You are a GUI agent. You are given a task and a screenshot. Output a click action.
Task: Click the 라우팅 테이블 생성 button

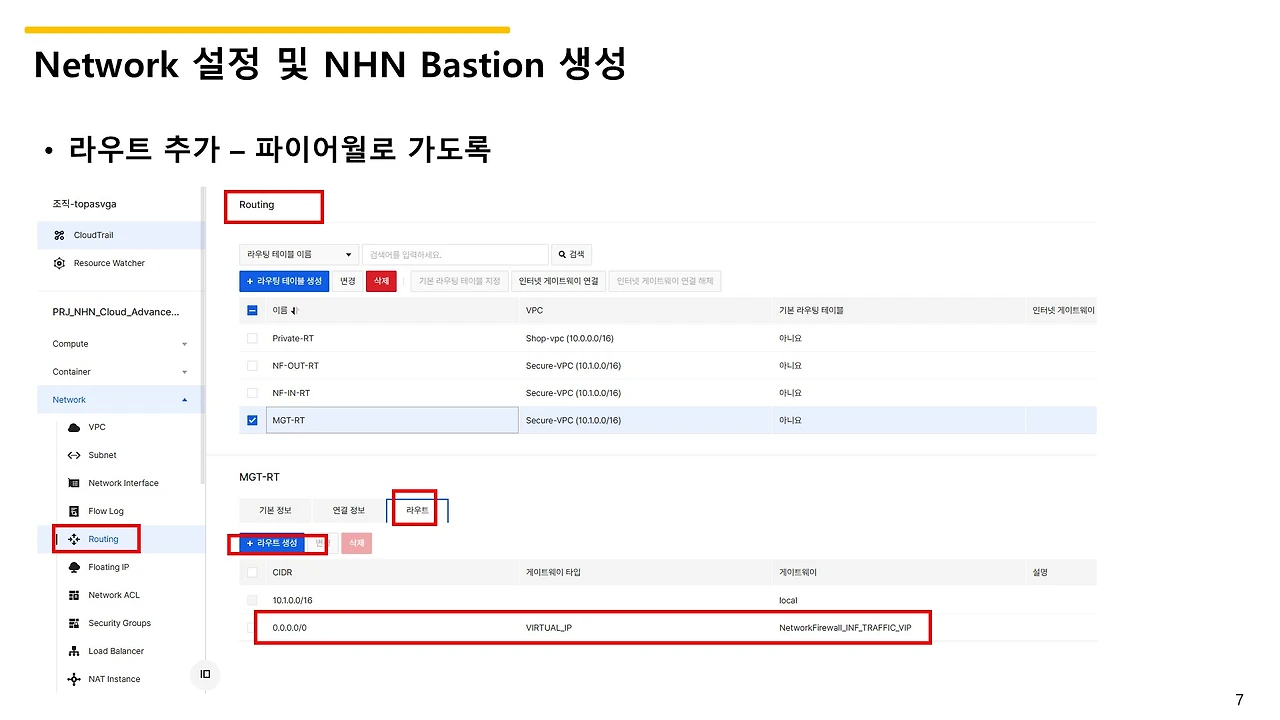pyautogui.click(x=284, y=282)
